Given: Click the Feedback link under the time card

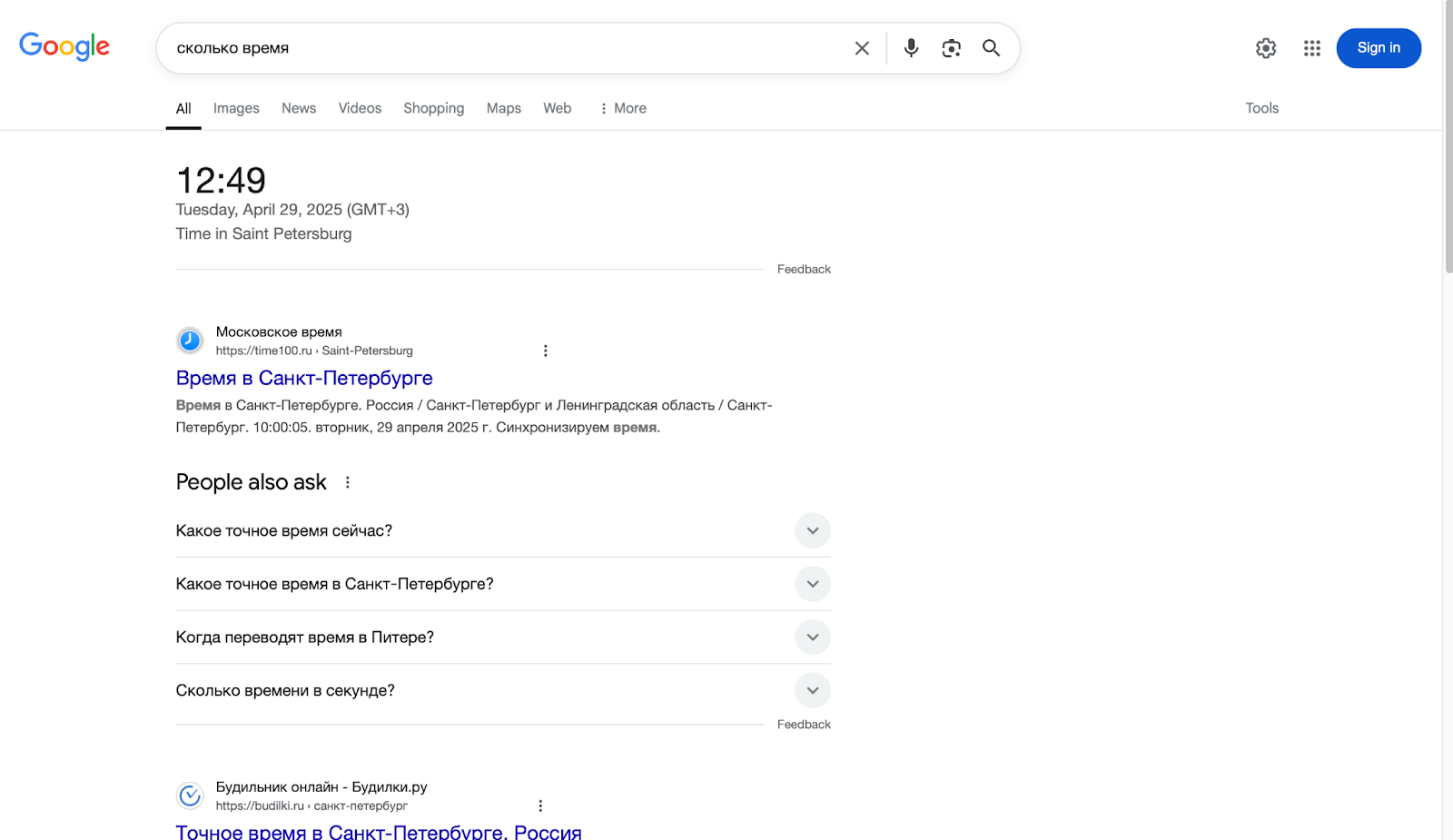Looking at the screenshot, I should [803, 269].
